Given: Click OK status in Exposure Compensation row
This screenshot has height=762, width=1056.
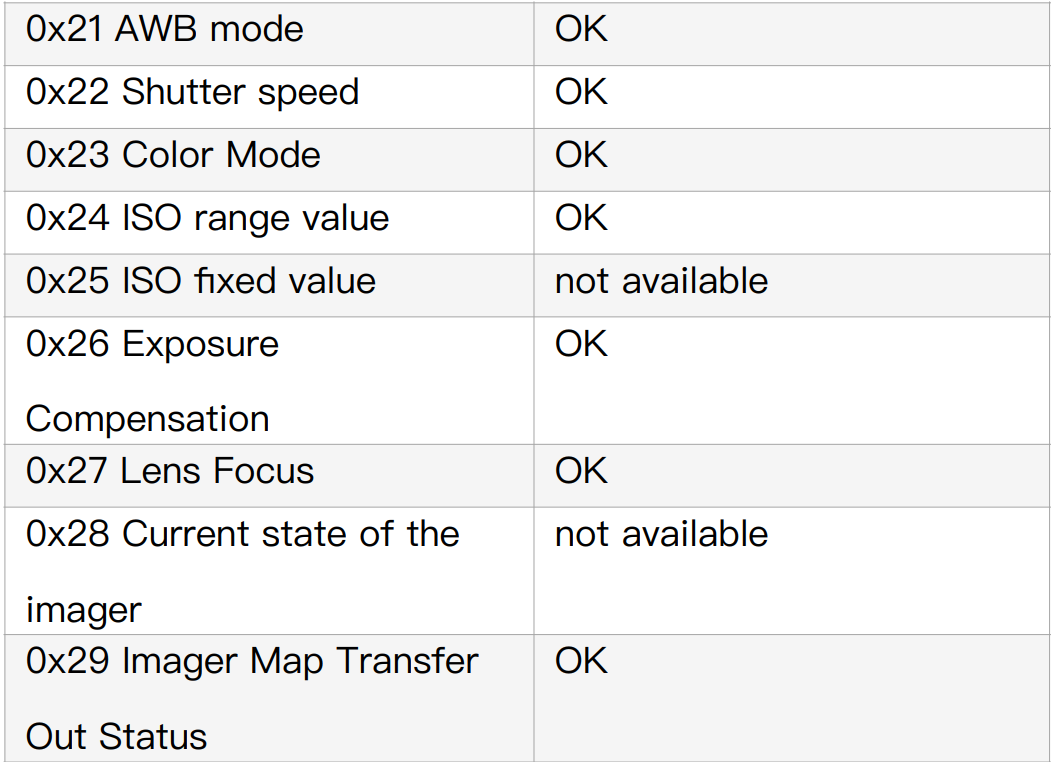Looking at the screenshot, I should (x=581, y=344).
